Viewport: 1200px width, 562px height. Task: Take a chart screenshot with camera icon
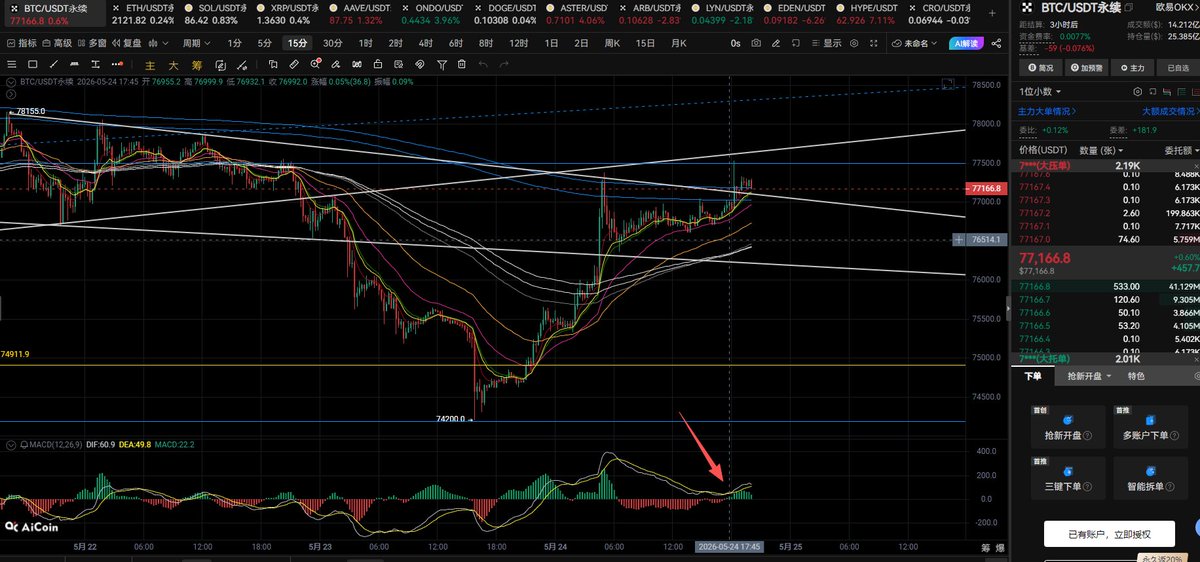click(755, 43)
